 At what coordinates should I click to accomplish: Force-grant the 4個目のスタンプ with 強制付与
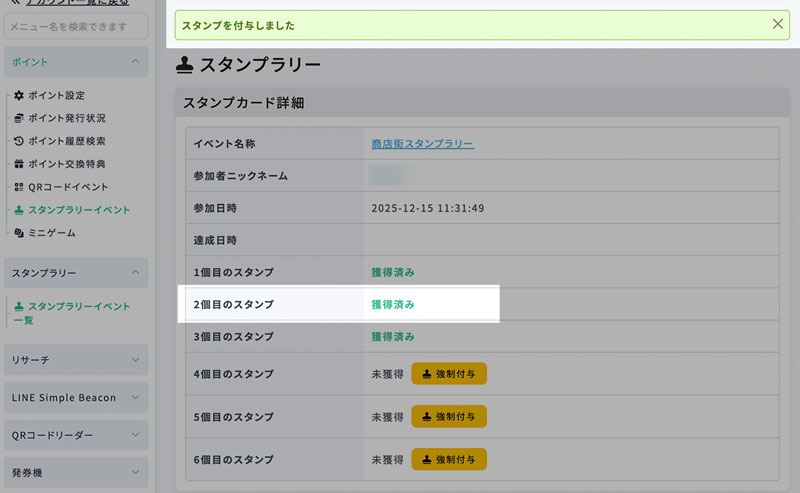448,374
